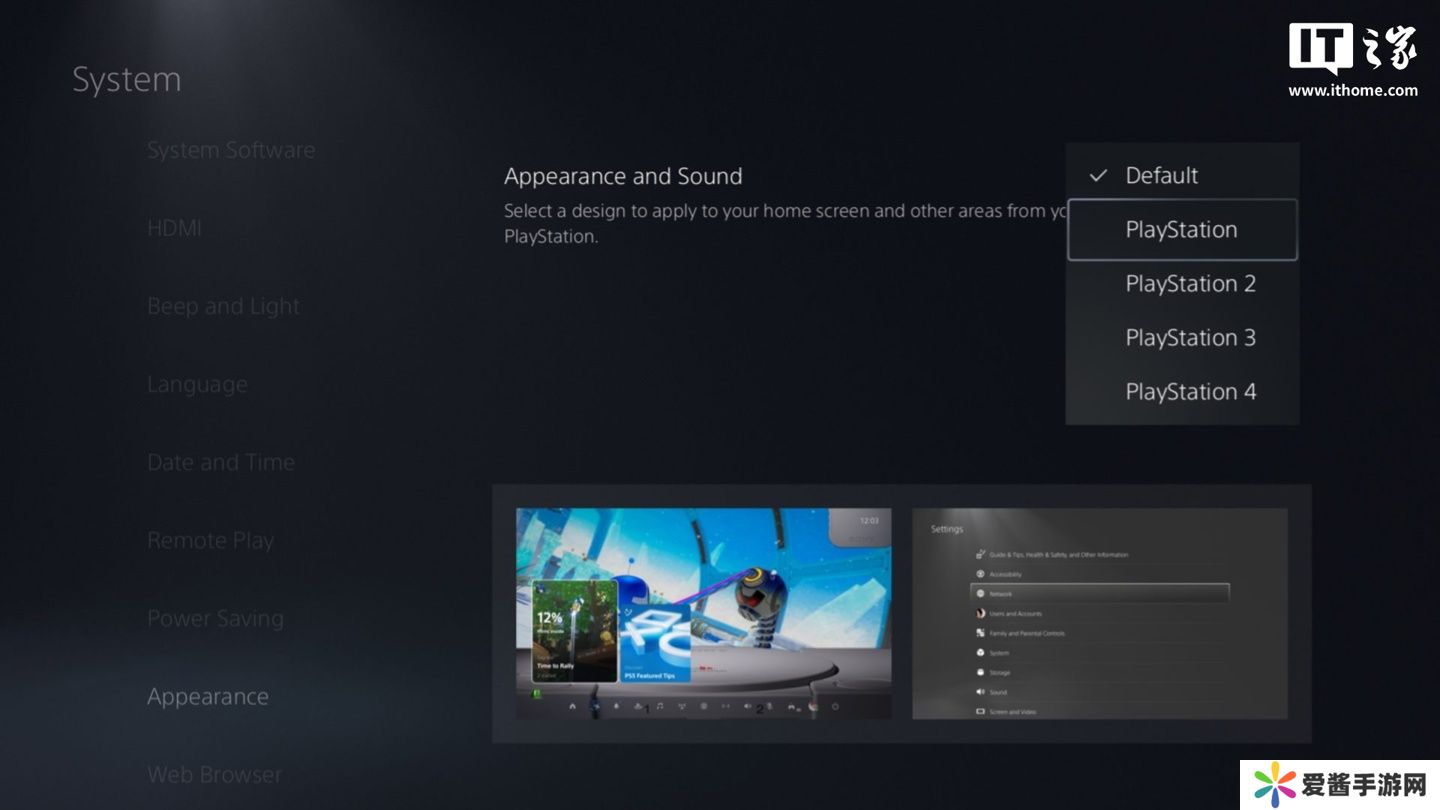Click the Accessibility icon in settings preview
The width and height of the screenshot is (1440, 810).
point(980,574)
